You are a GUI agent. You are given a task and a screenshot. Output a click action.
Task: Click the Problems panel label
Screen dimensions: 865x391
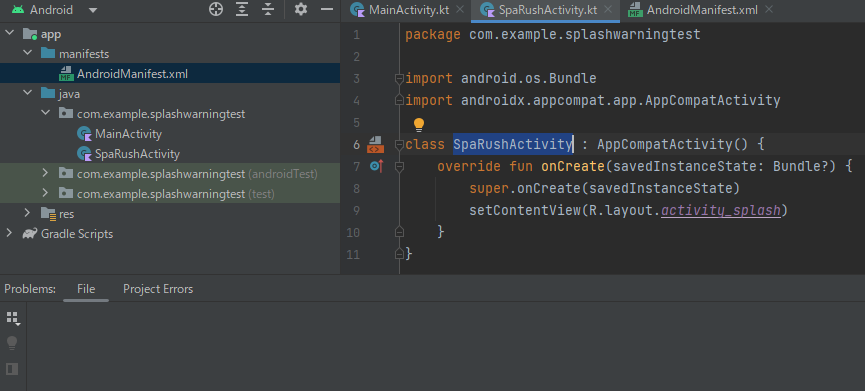(x=30, y=289)
